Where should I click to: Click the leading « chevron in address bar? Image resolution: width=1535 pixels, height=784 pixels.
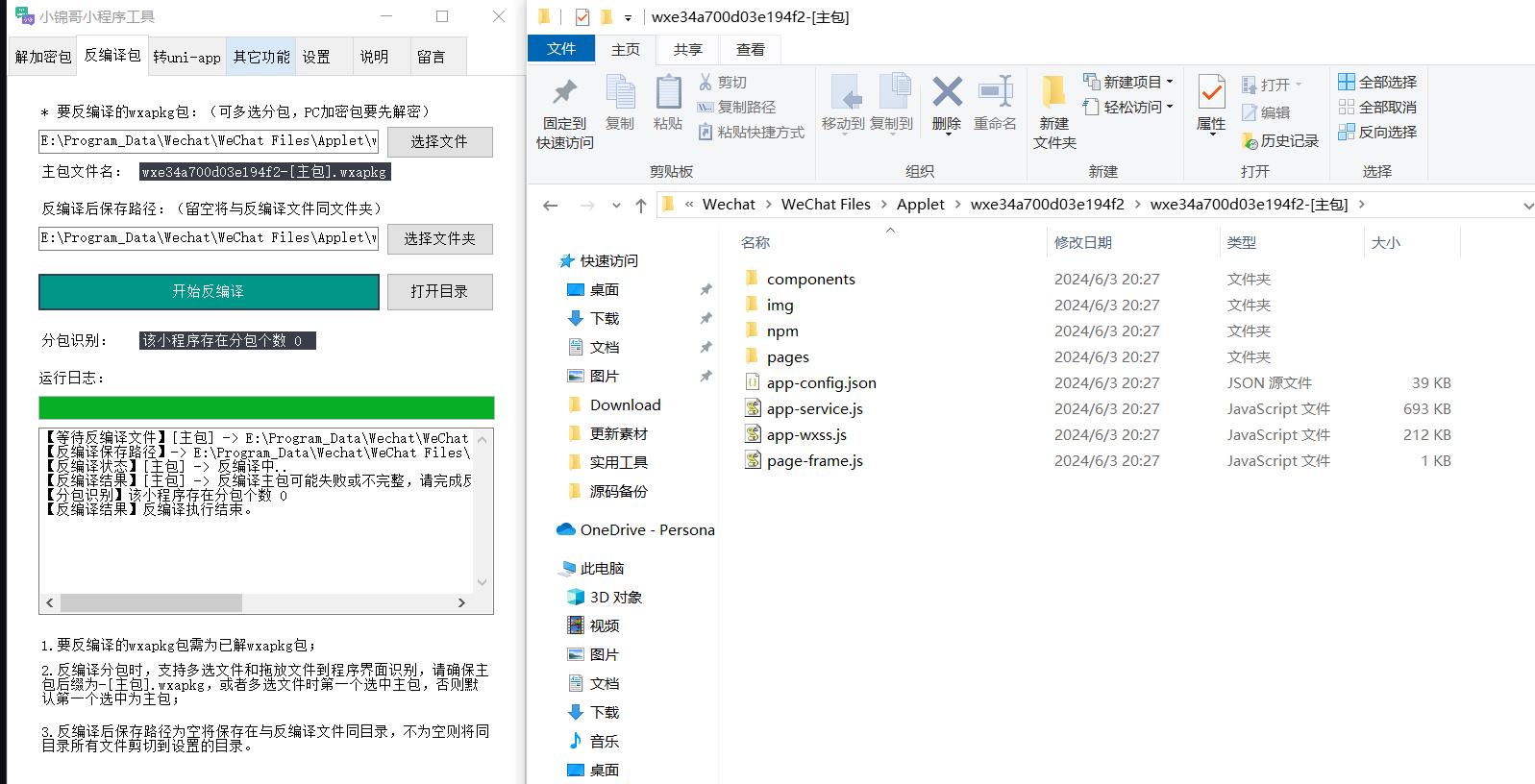pyautogui.click(x=689, y=205)
